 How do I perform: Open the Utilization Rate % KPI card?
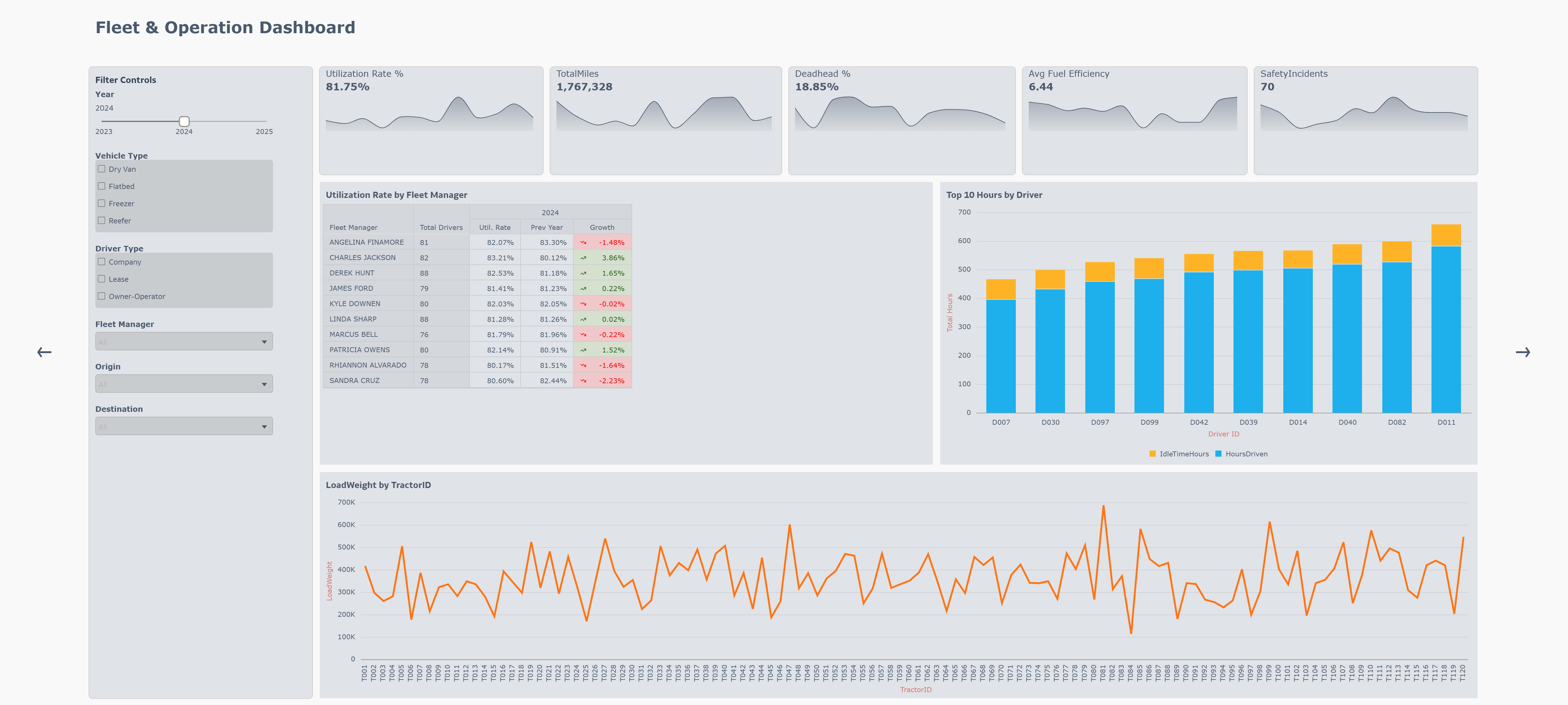431,120
